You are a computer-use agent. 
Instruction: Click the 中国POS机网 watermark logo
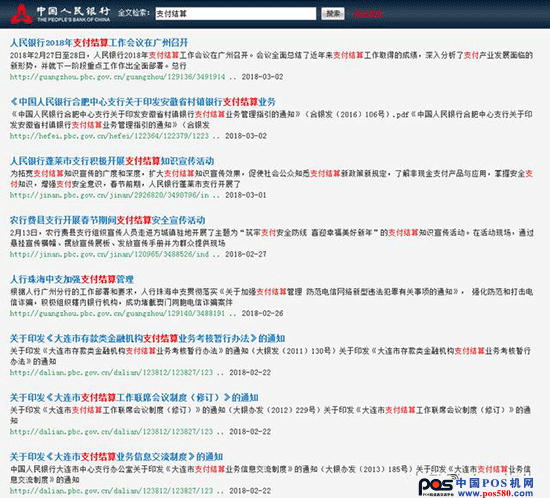point(476,486)
